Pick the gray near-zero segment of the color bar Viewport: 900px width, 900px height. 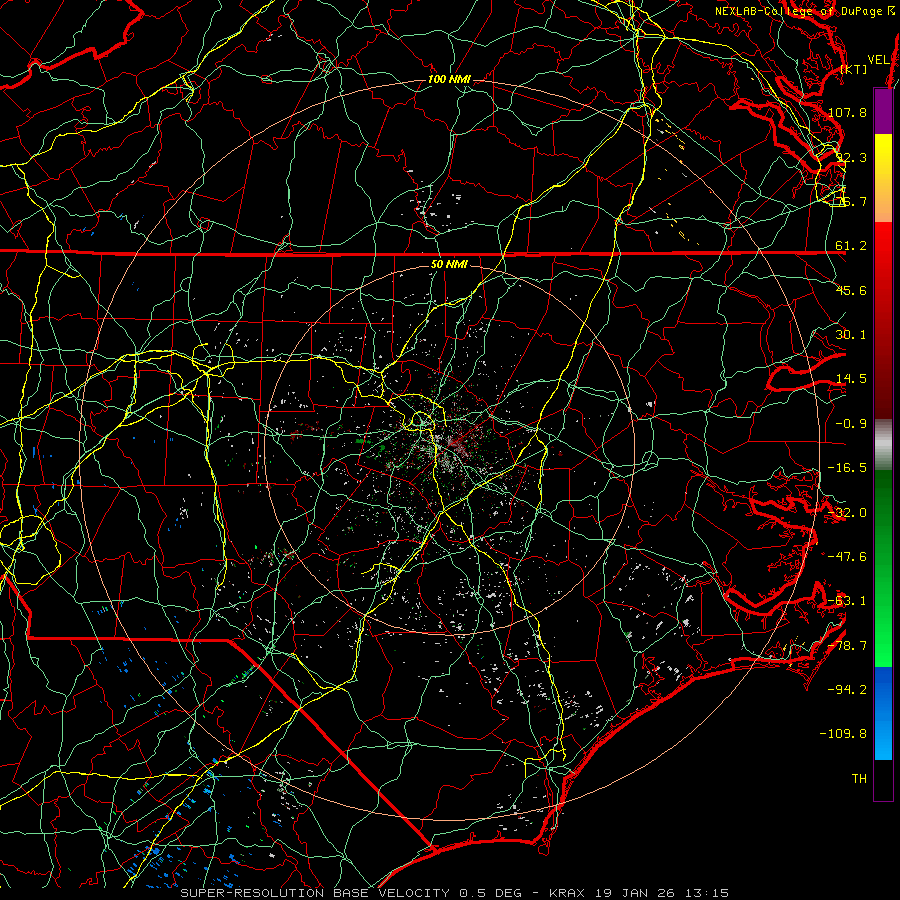pos(883,445)
